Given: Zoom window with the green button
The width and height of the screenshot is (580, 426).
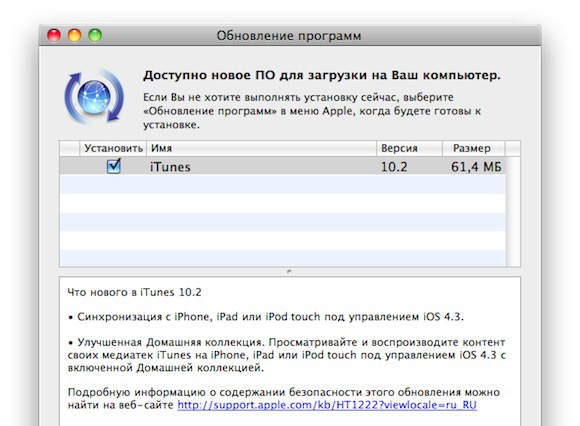Looking at the screenshot, I should [x=95, y=36].
